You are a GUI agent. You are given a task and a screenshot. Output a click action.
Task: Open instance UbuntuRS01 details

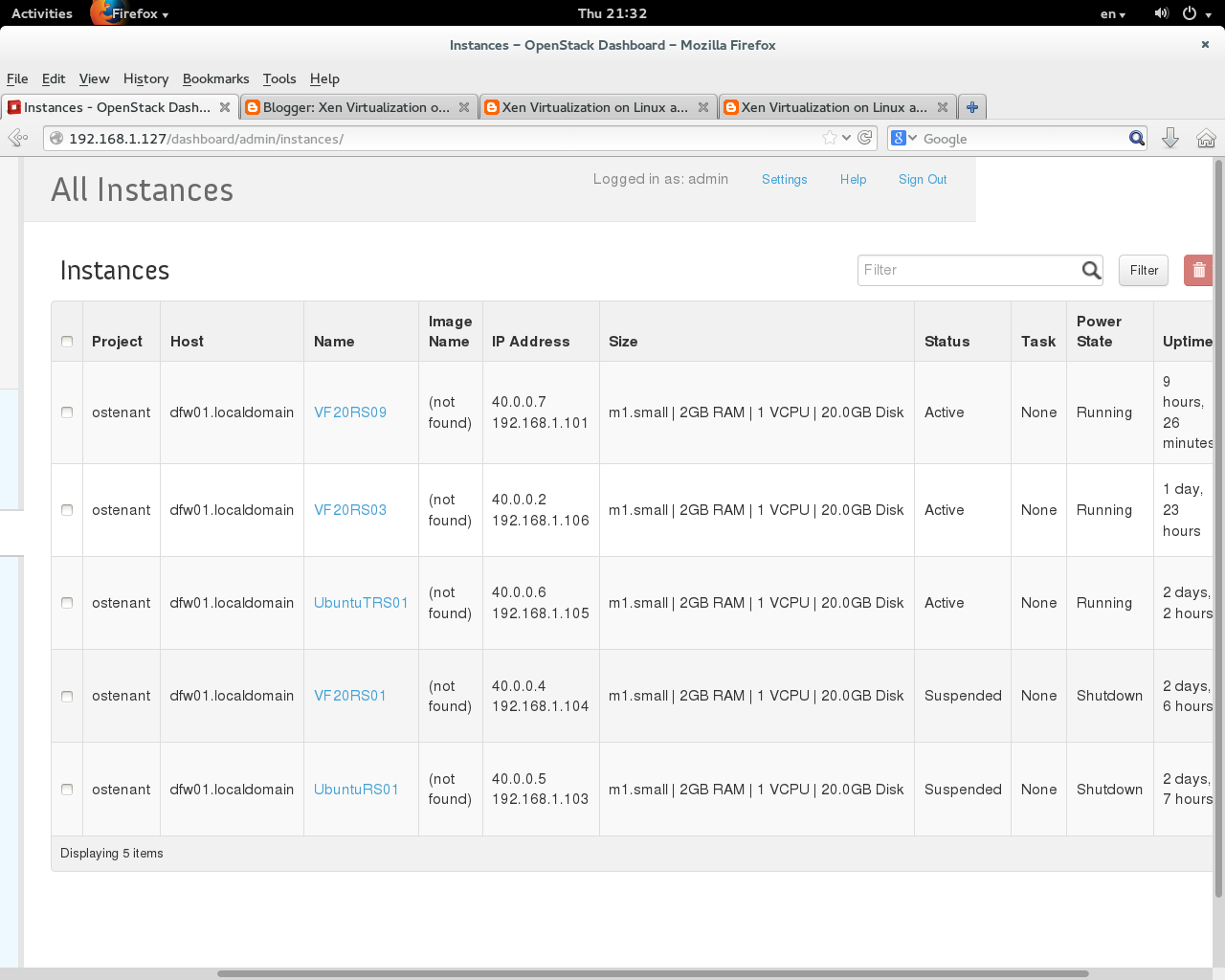(x=356, y=790)
